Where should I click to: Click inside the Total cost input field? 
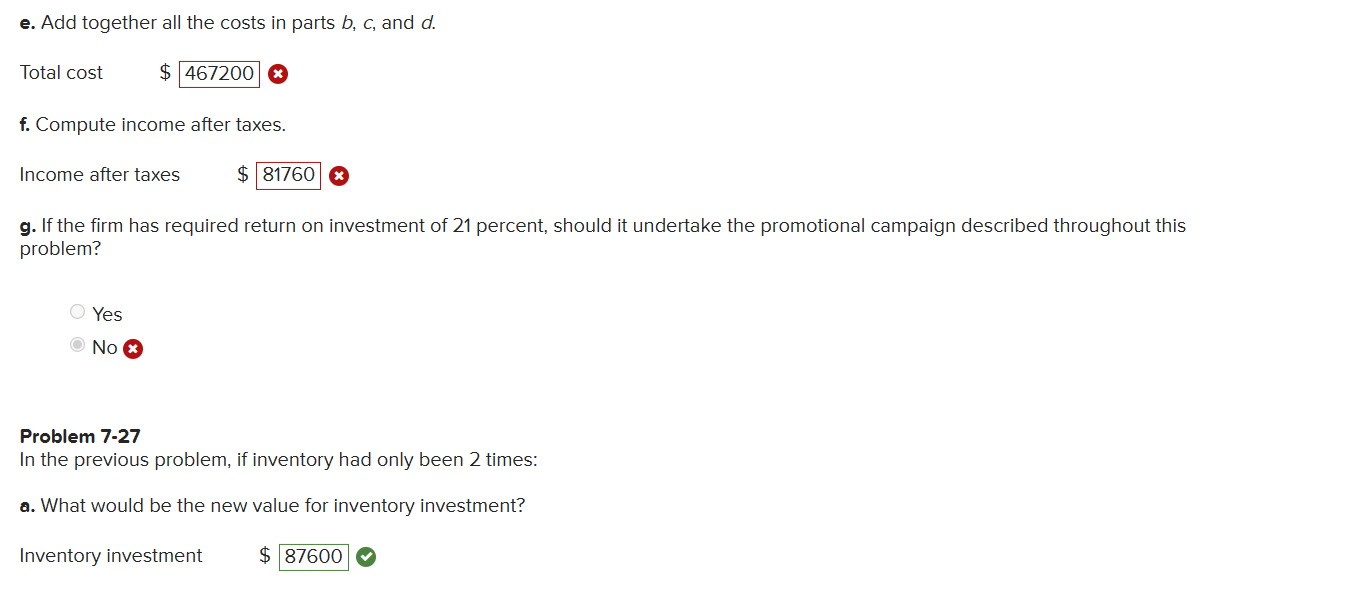tap(218, 73)
